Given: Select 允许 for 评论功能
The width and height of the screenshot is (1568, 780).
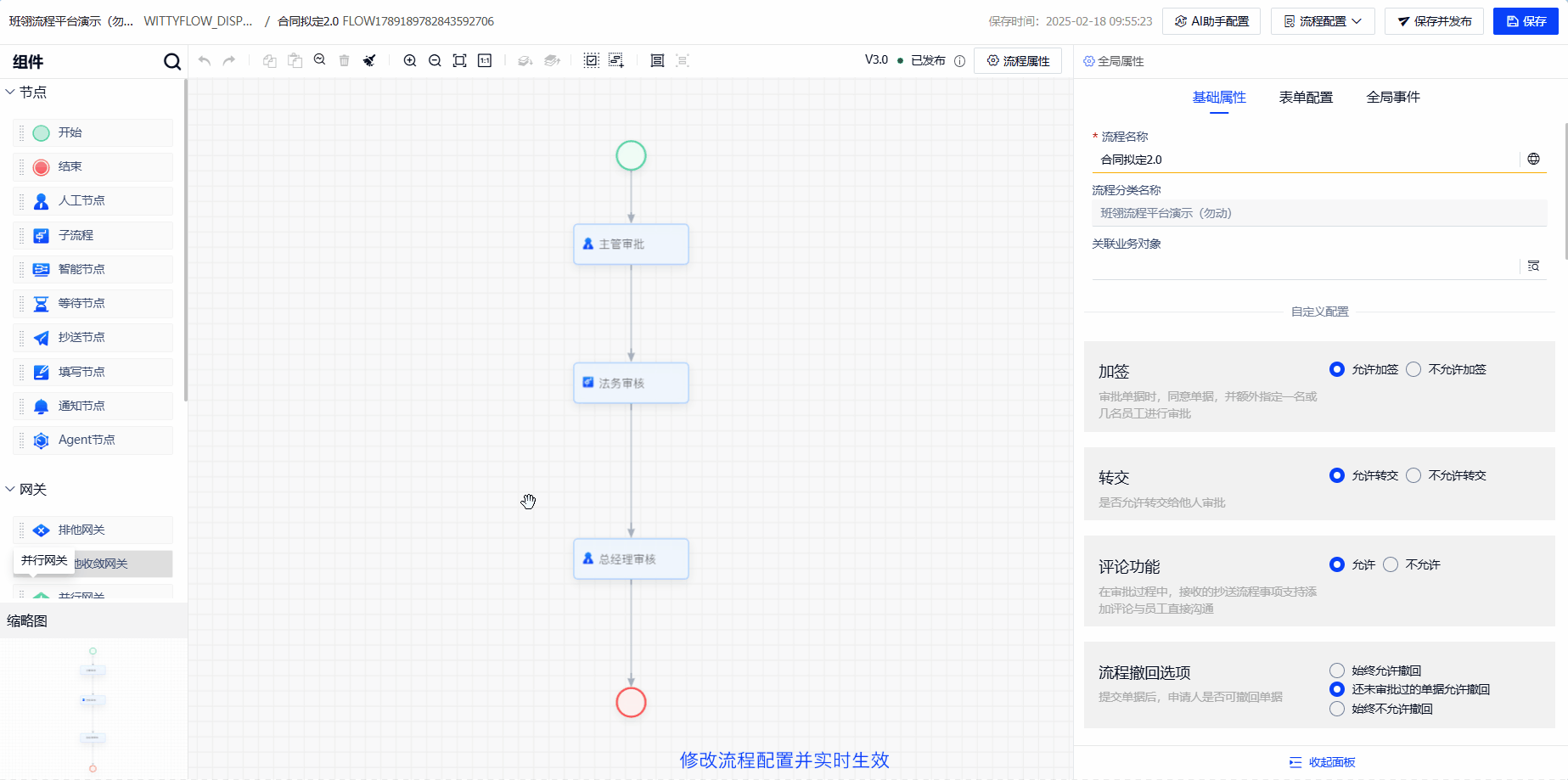Looking at the screenshot, I should tap(1337, 564).
